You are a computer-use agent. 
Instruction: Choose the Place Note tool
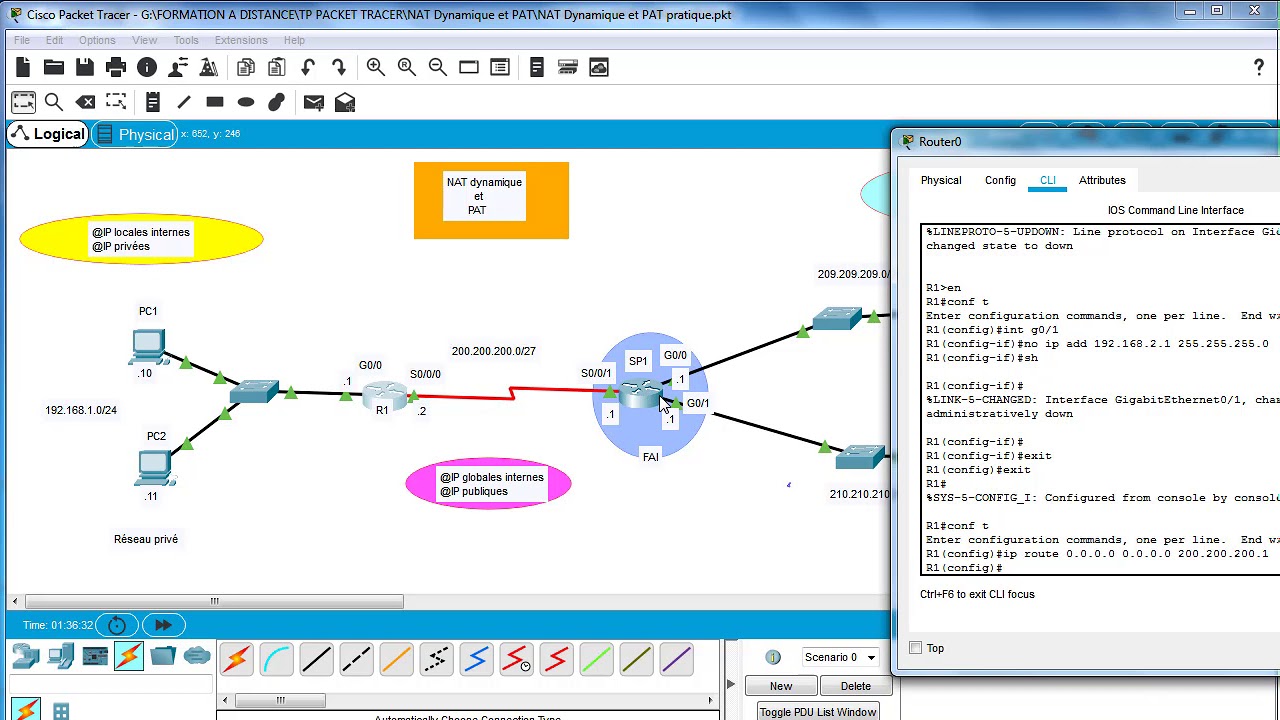click(x=153, y=102)
